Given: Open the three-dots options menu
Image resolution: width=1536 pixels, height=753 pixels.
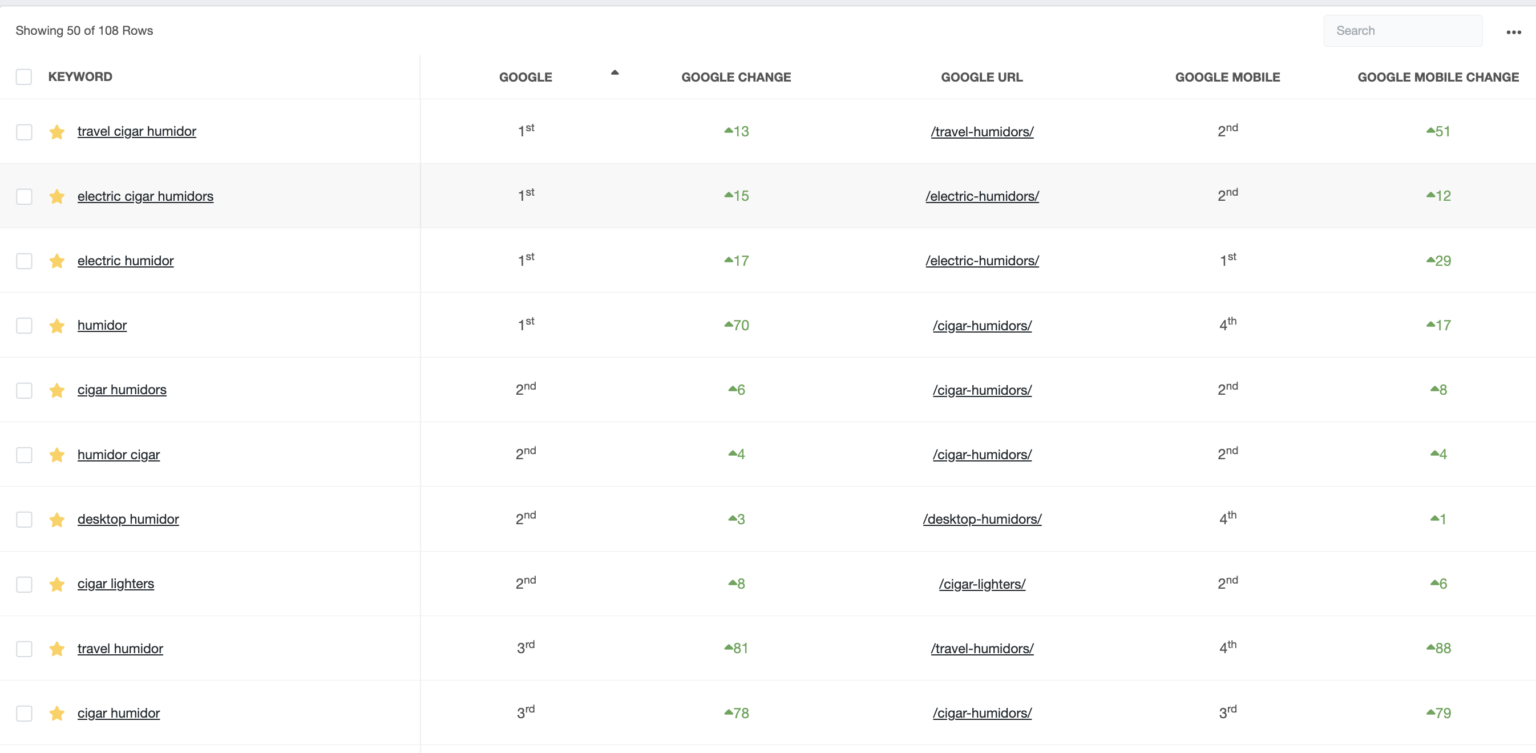Looking at the screenshot, I should pos(1513,32).
